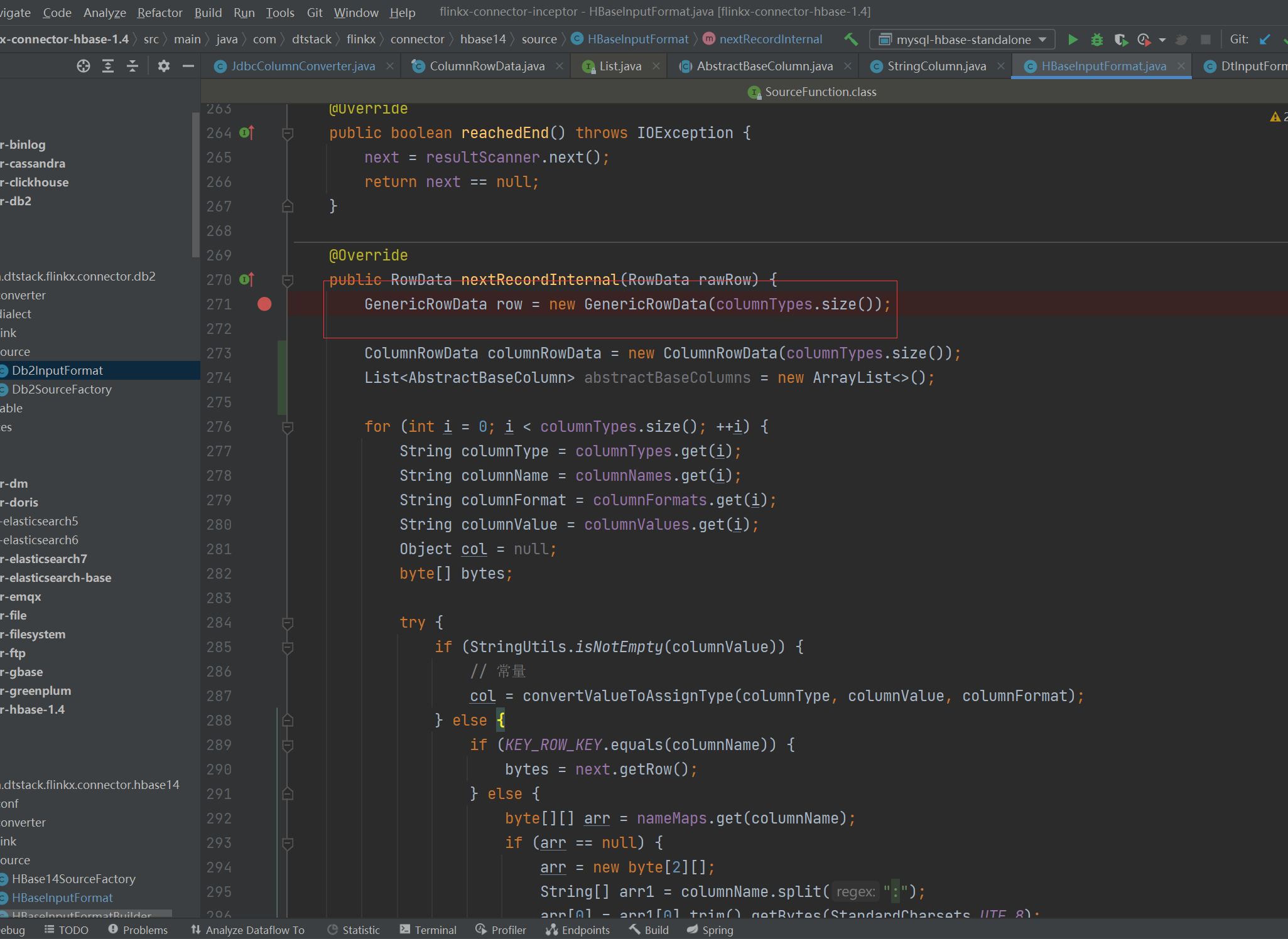Click nextRecordInternal in the breadcrumb bar
Screen dimensions: 1288x939
click(771, 39)
